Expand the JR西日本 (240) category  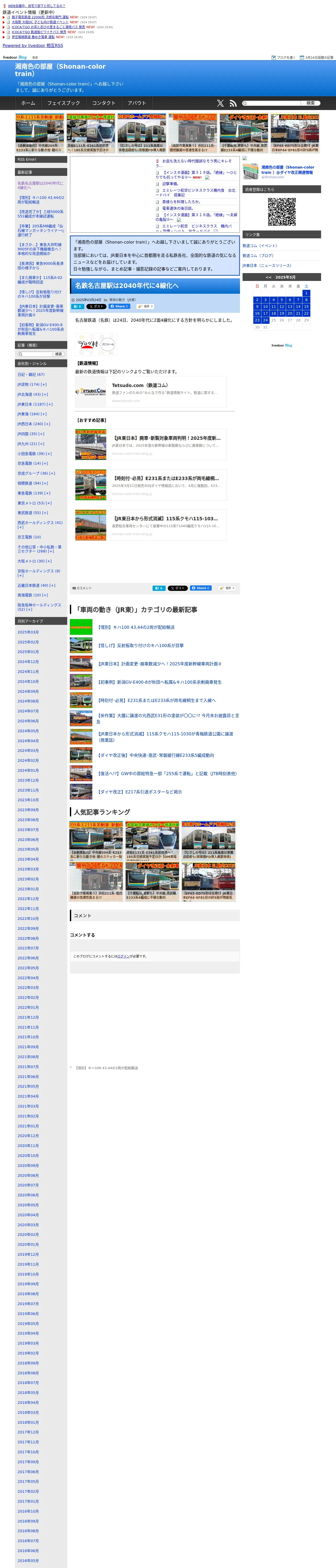48,424
